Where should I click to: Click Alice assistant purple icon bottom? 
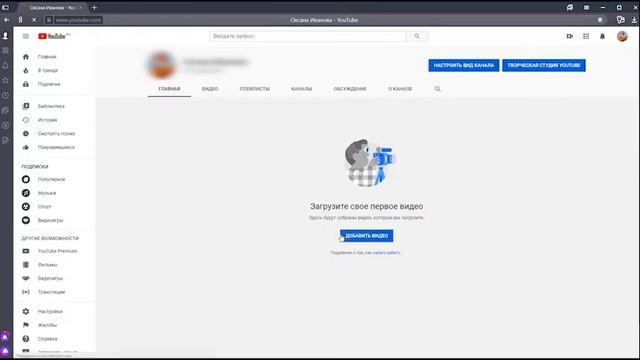pos(5,351)
